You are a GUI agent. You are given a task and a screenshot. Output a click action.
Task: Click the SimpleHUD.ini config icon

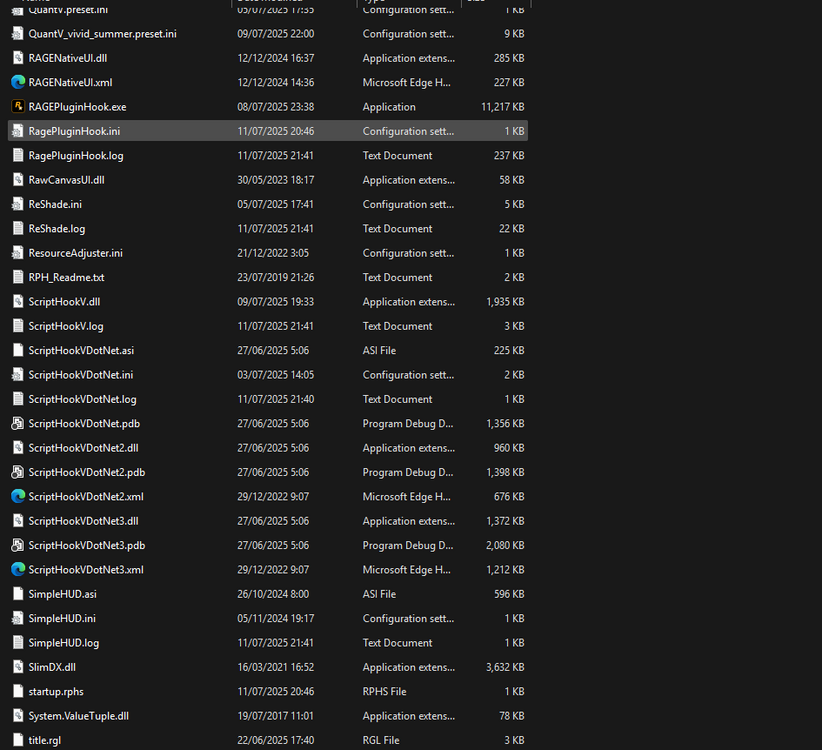click(18, 618)
